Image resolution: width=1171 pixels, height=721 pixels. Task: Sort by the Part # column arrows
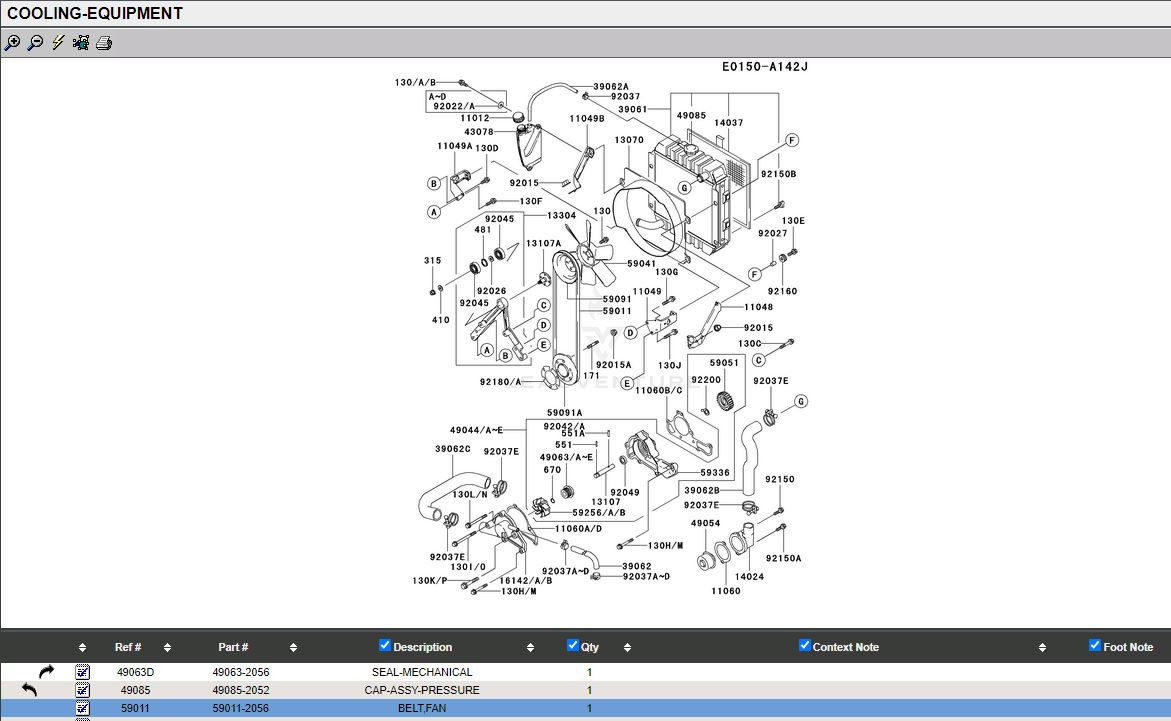click(x=293, y=648)
